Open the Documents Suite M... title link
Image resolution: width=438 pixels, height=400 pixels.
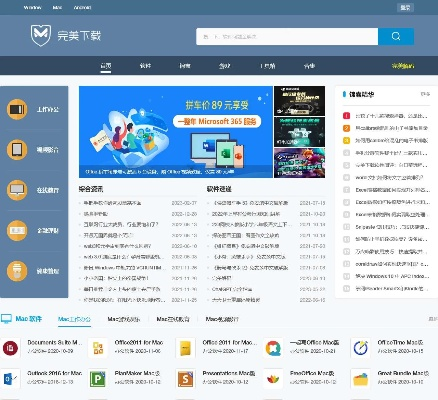55,342
